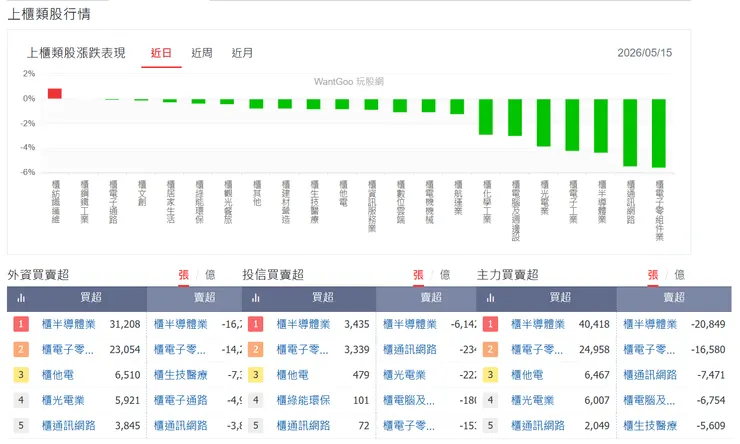The width and height of the screenshot is (740, 444).
Task: Click value 31,208 in 外資 買超
Action: coord(125,324)
